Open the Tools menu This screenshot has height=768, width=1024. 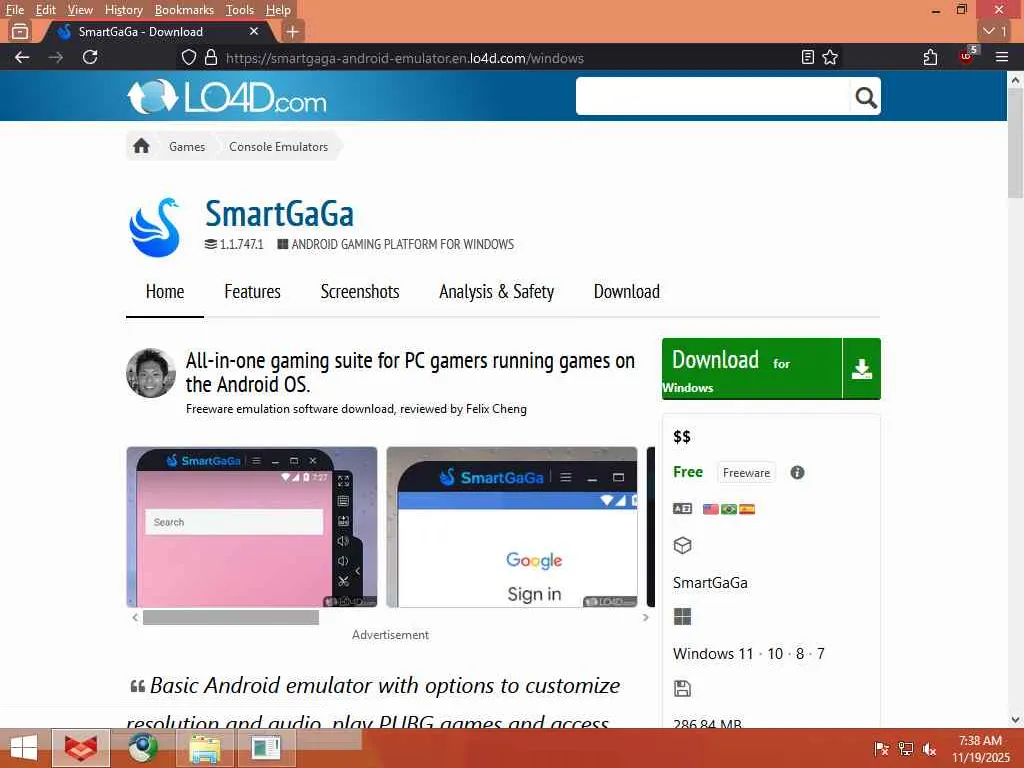[240, 10]
